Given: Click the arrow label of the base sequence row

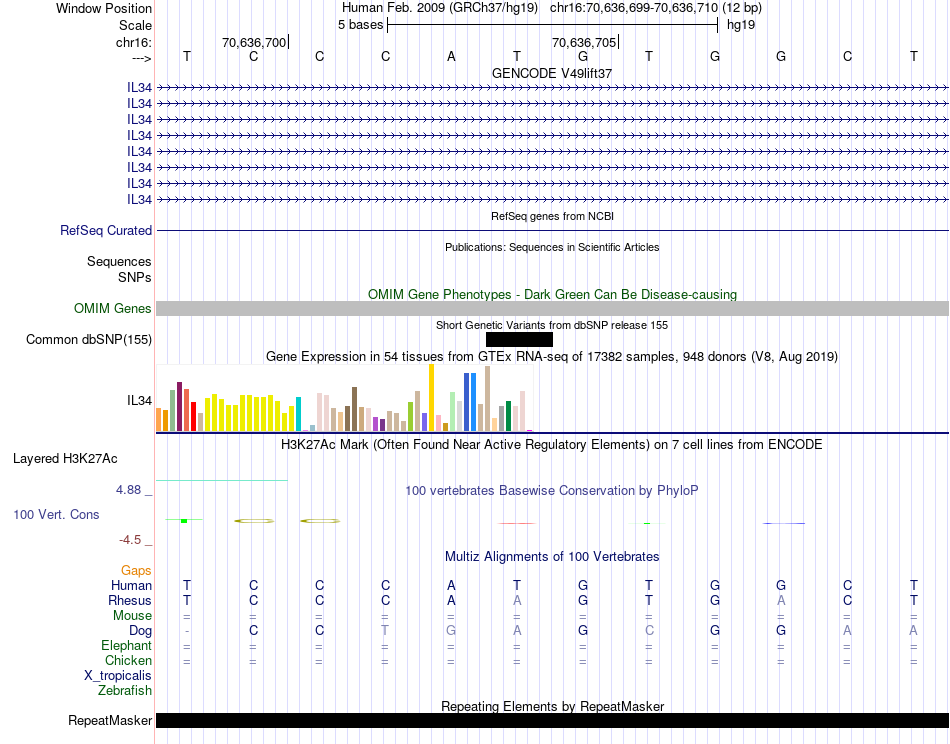Looking at the screenshot, I should coord(141,58).
